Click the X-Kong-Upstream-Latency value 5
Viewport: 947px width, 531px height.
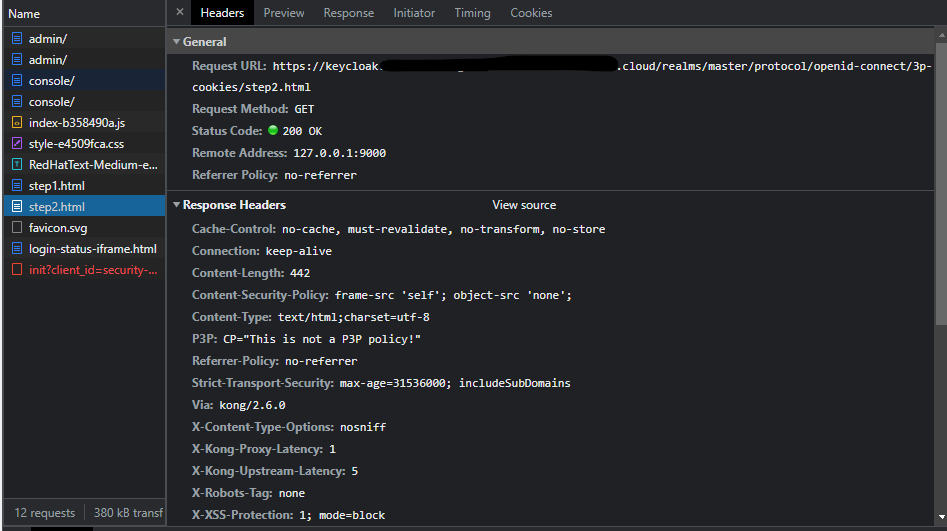[355, 471]
